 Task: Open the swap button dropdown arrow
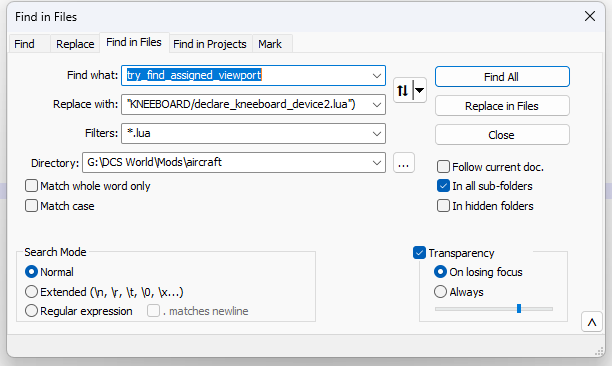click(x=420, y=91)
